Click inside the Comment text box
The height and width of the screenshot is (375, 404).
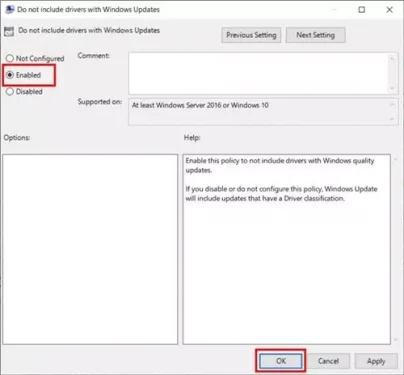(258, 73)
